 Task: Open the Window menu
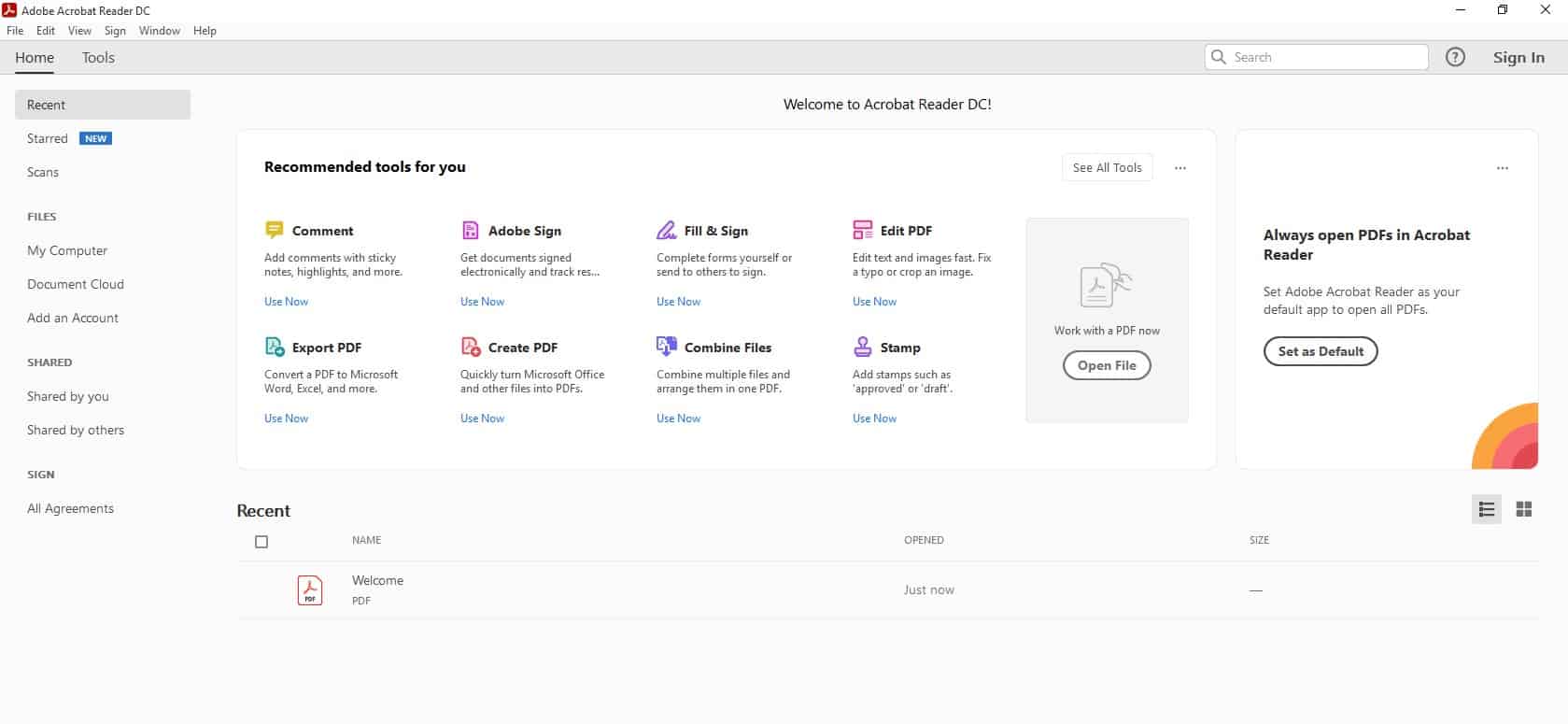click(x=160, y=31)
